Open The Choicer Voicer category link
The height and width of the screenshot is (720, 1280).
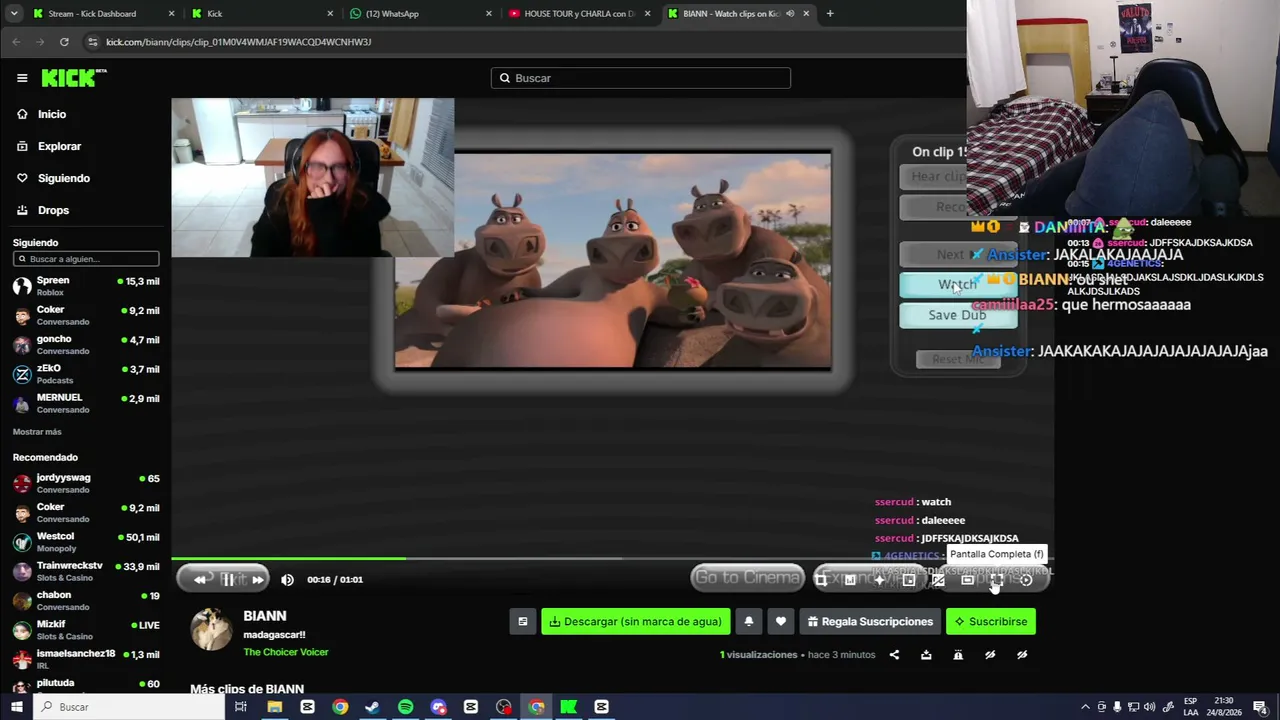[x=286, y=652]
